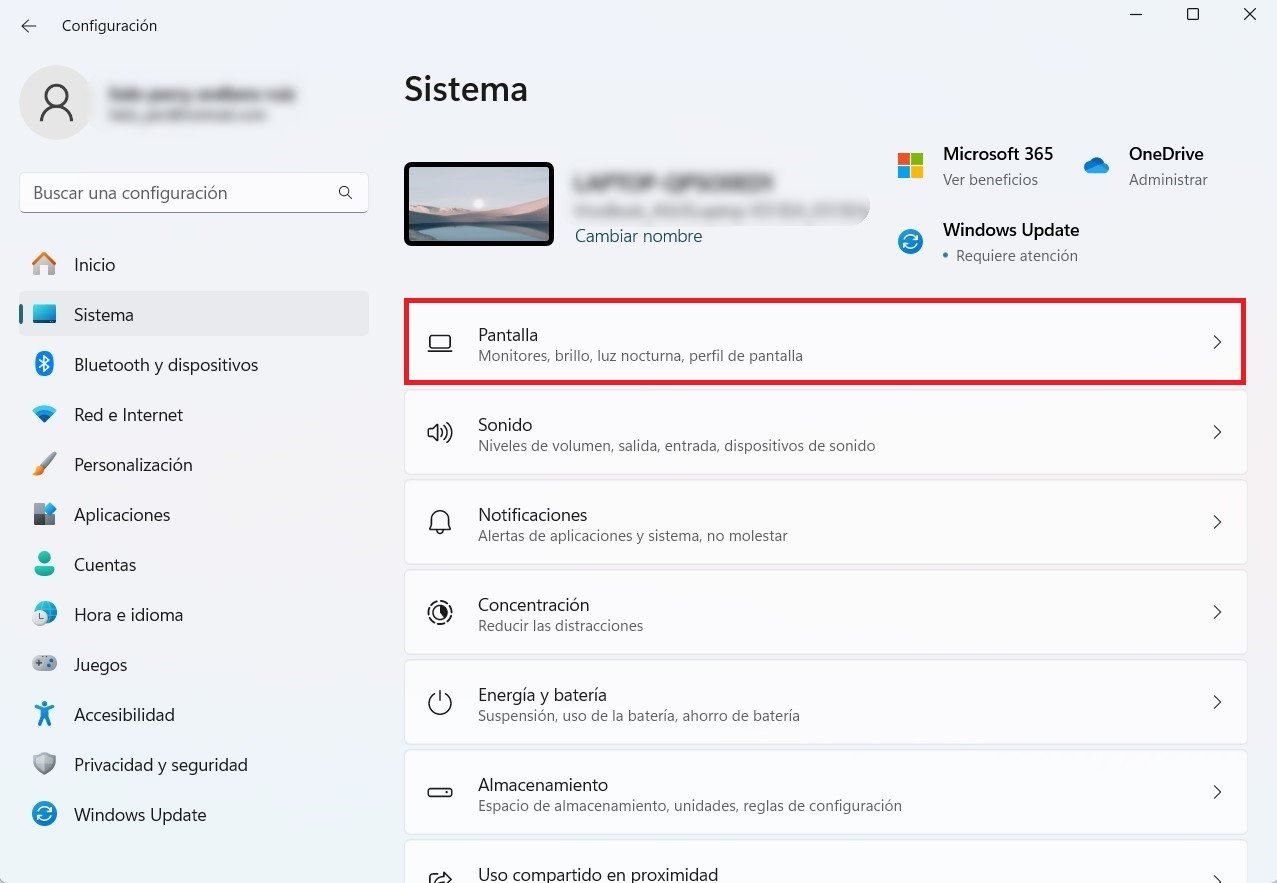
Task: Open Hora e idioma section
Action: [194, 615]
